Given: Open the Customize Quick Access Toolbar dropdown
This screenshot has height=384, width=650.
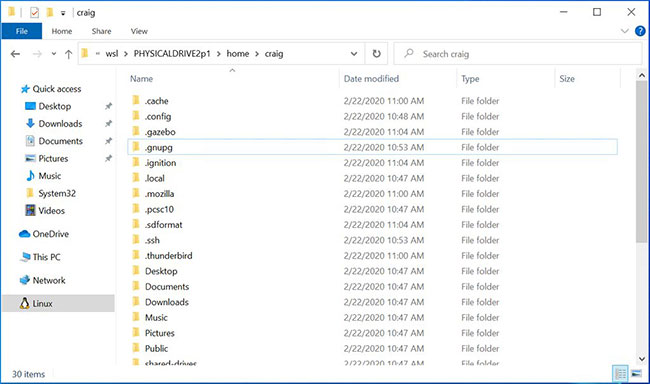Looking at the screenshot, I should pyautogui.click(x=63, y=13).
